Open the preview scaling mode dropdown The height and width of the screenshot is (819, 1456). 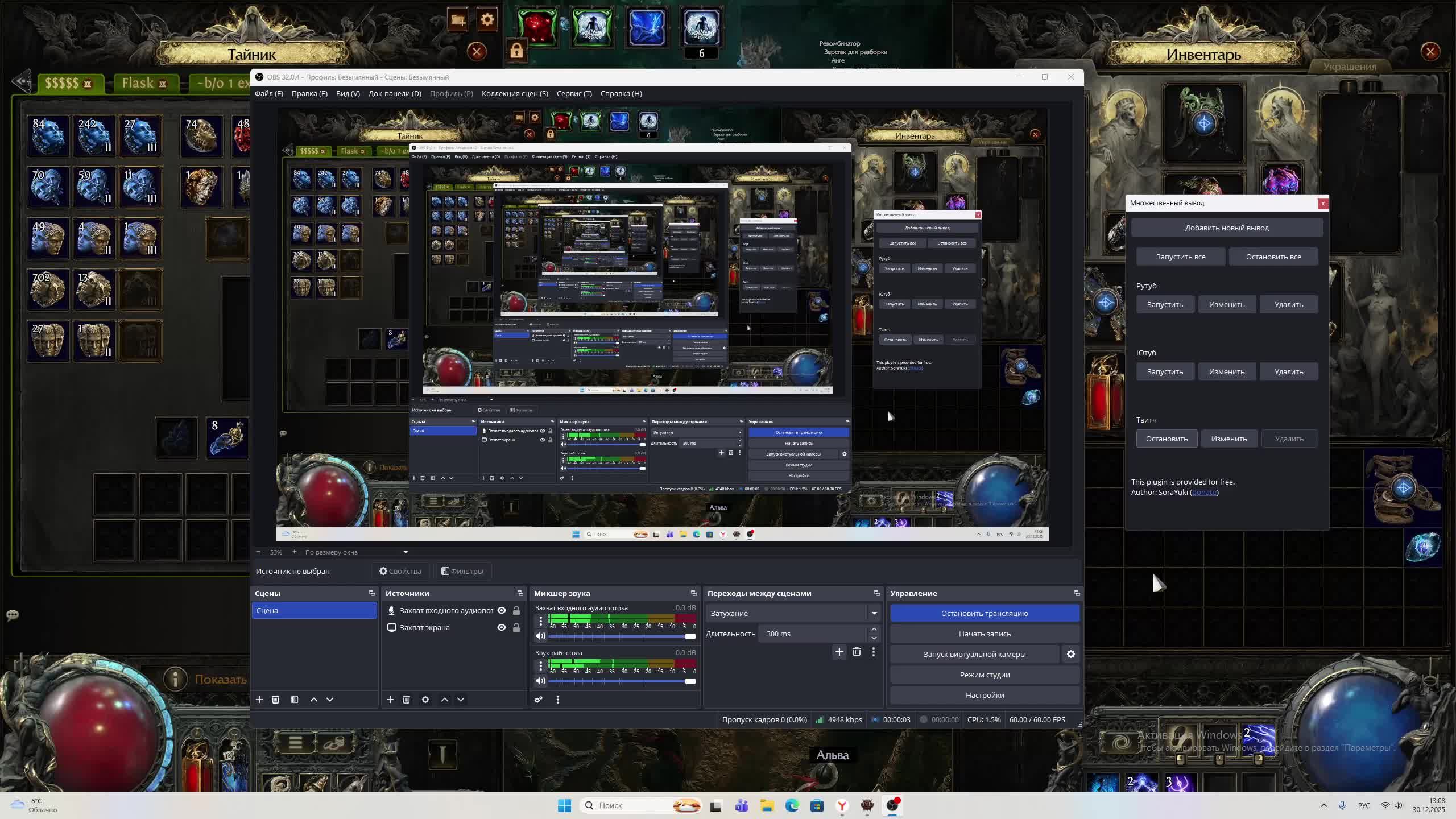tap(406, 552)
